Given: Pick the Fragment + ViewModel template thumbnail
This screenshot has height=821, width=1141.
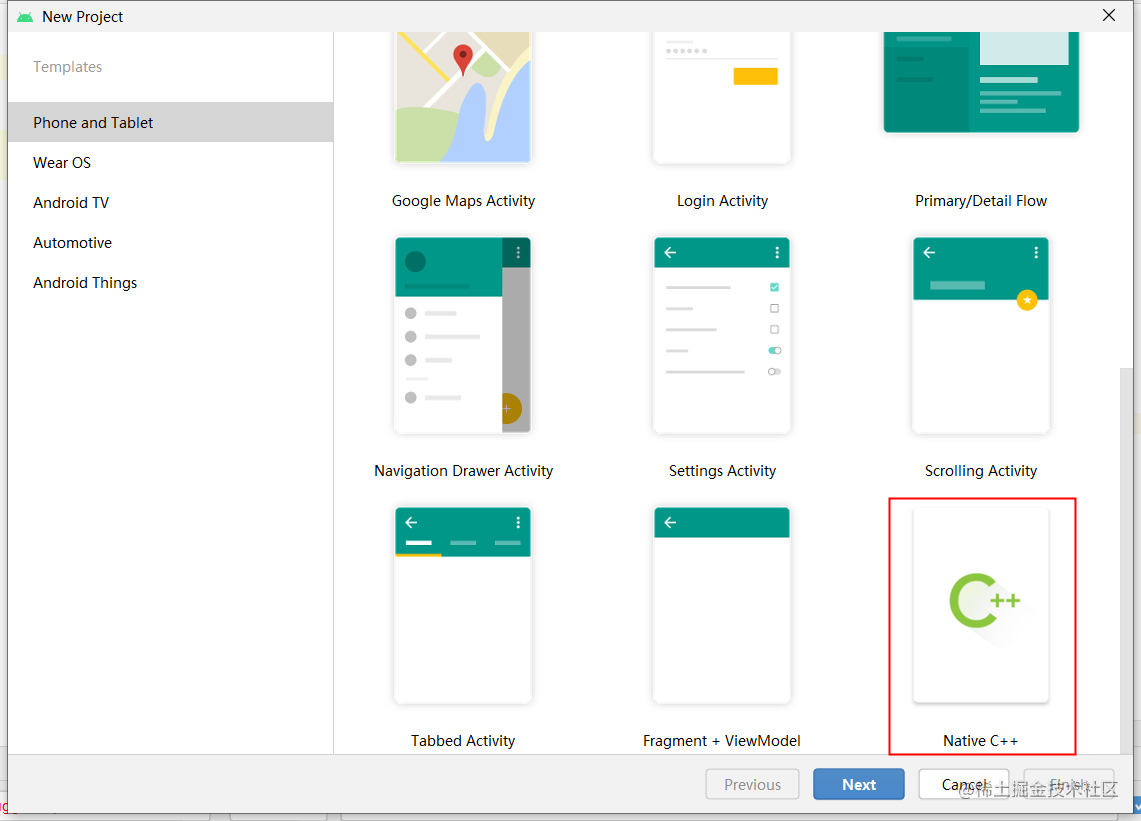Looking at the screenshot, I should (722, 605).
